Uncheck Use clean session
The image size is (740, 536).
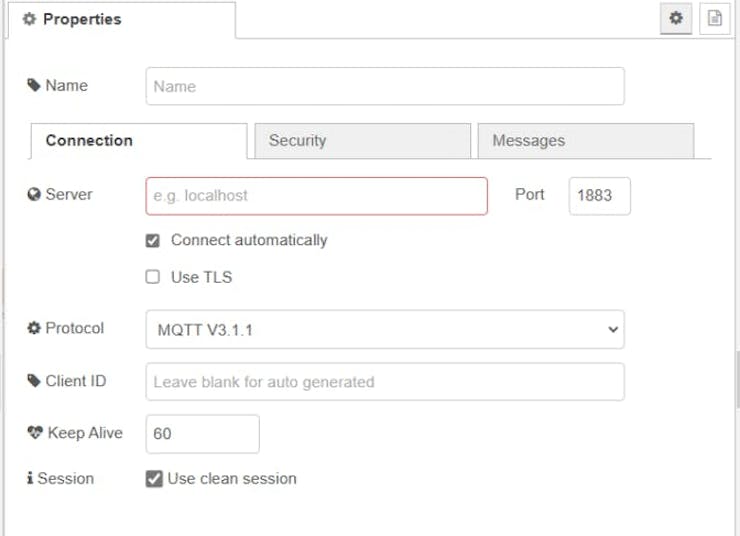point(154,479)
